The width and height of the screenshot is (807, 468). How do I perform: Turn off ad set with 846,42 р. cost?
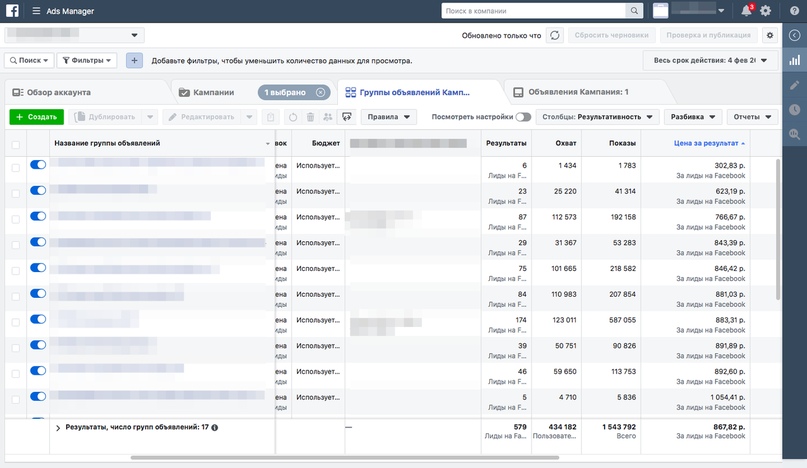click(x=38, y=268)
